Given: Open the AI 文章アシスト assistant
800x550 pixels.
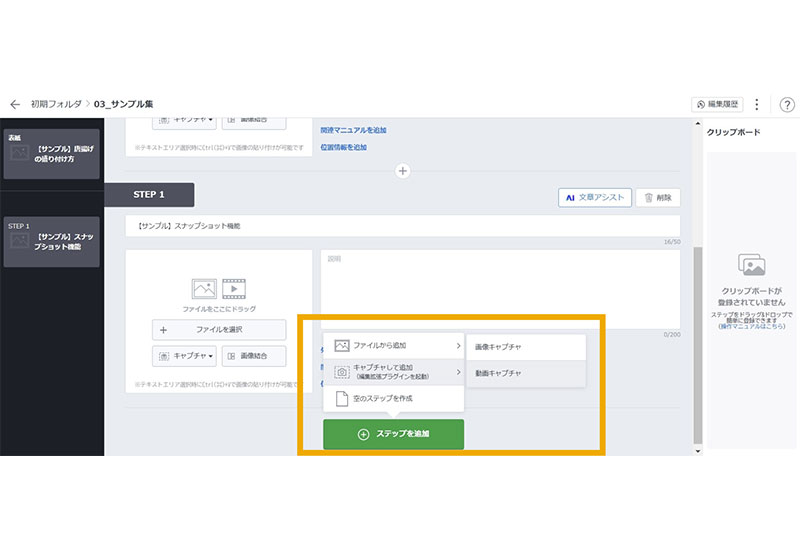Looking at the screenshot, I should pos(595,198).
